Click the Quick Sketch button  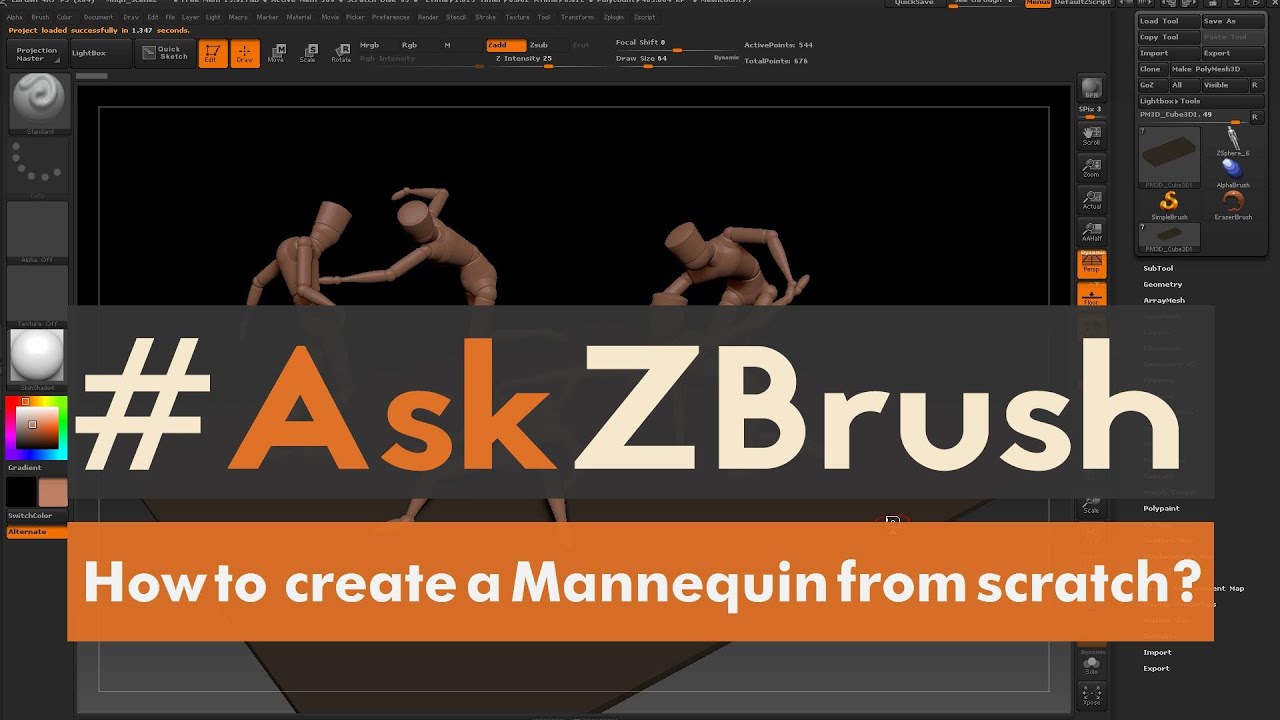pos(165,53)
